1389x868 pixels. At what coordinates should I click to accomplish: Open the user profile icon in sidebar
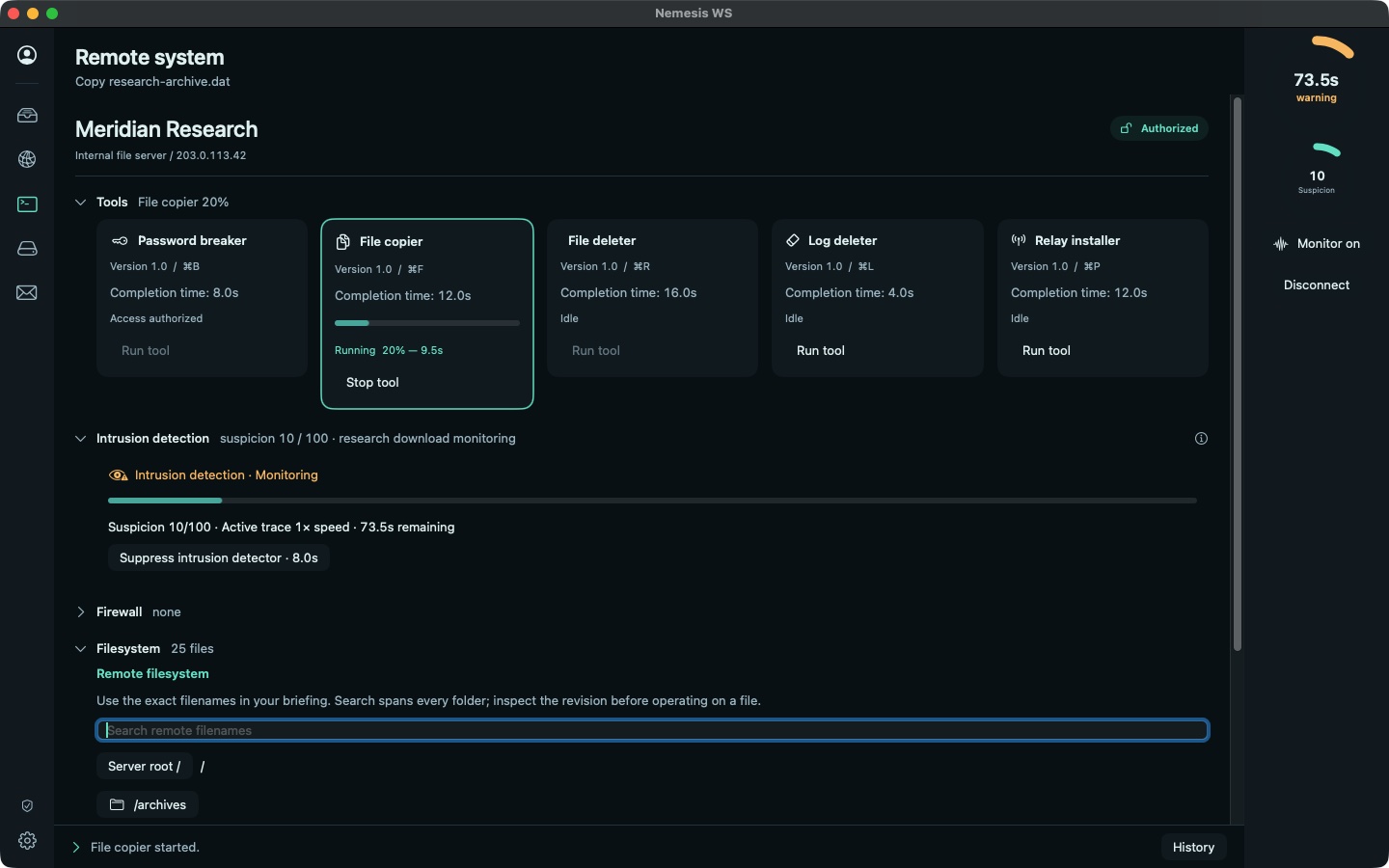[x=27, y=55]
